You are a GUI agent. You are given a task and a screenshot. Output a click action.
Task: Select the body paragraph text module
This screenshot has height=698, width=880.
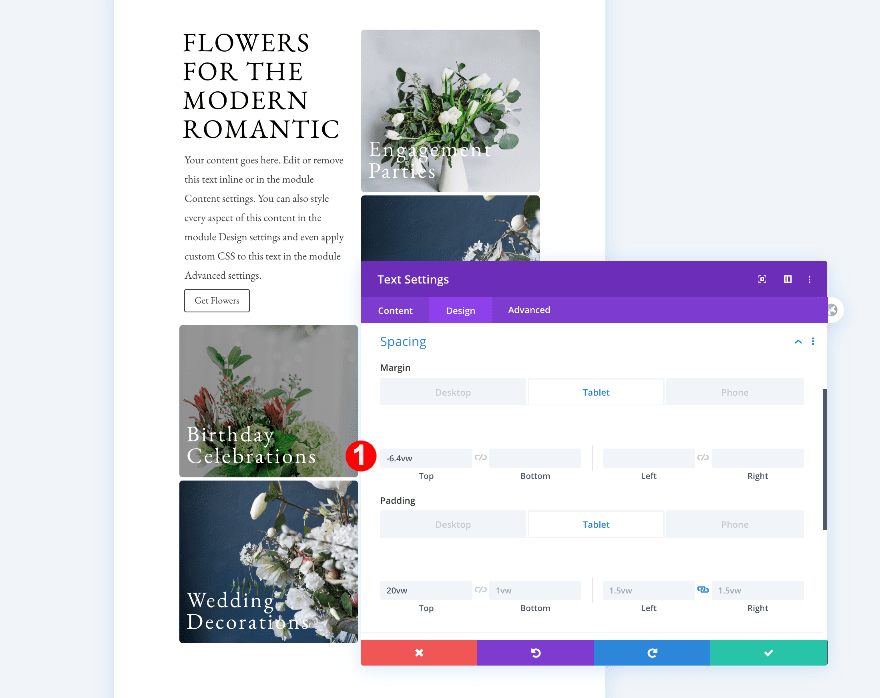coord(264,218)
